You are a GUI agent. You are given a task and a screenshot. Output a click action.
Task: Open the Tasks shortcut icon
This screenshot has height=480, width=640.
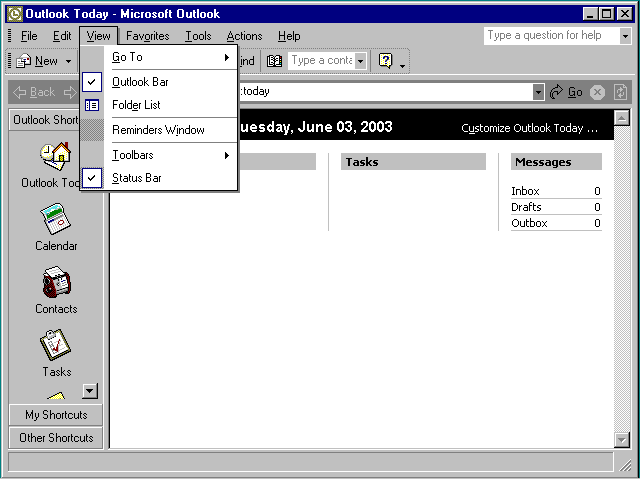tap(56, 345)
